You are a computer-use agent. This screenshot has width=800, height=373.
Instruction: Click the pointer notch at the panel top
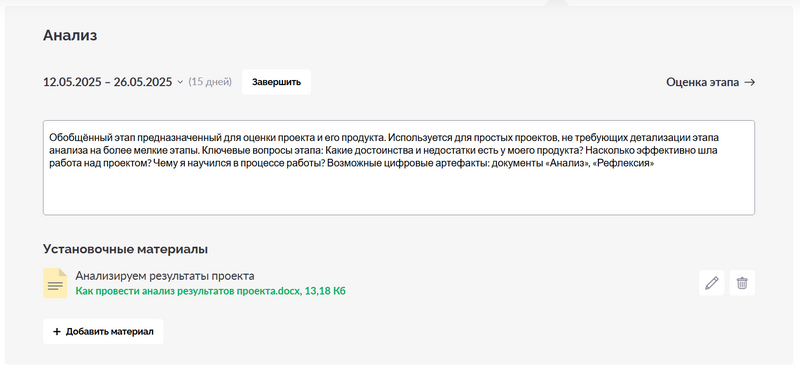[556, 3]
